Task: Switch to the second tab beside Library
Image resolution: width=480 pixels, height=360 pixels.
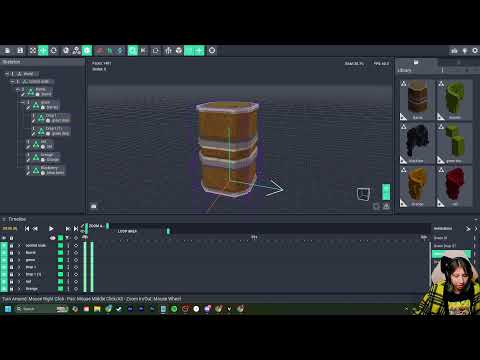Action: [x=459, y=62]
